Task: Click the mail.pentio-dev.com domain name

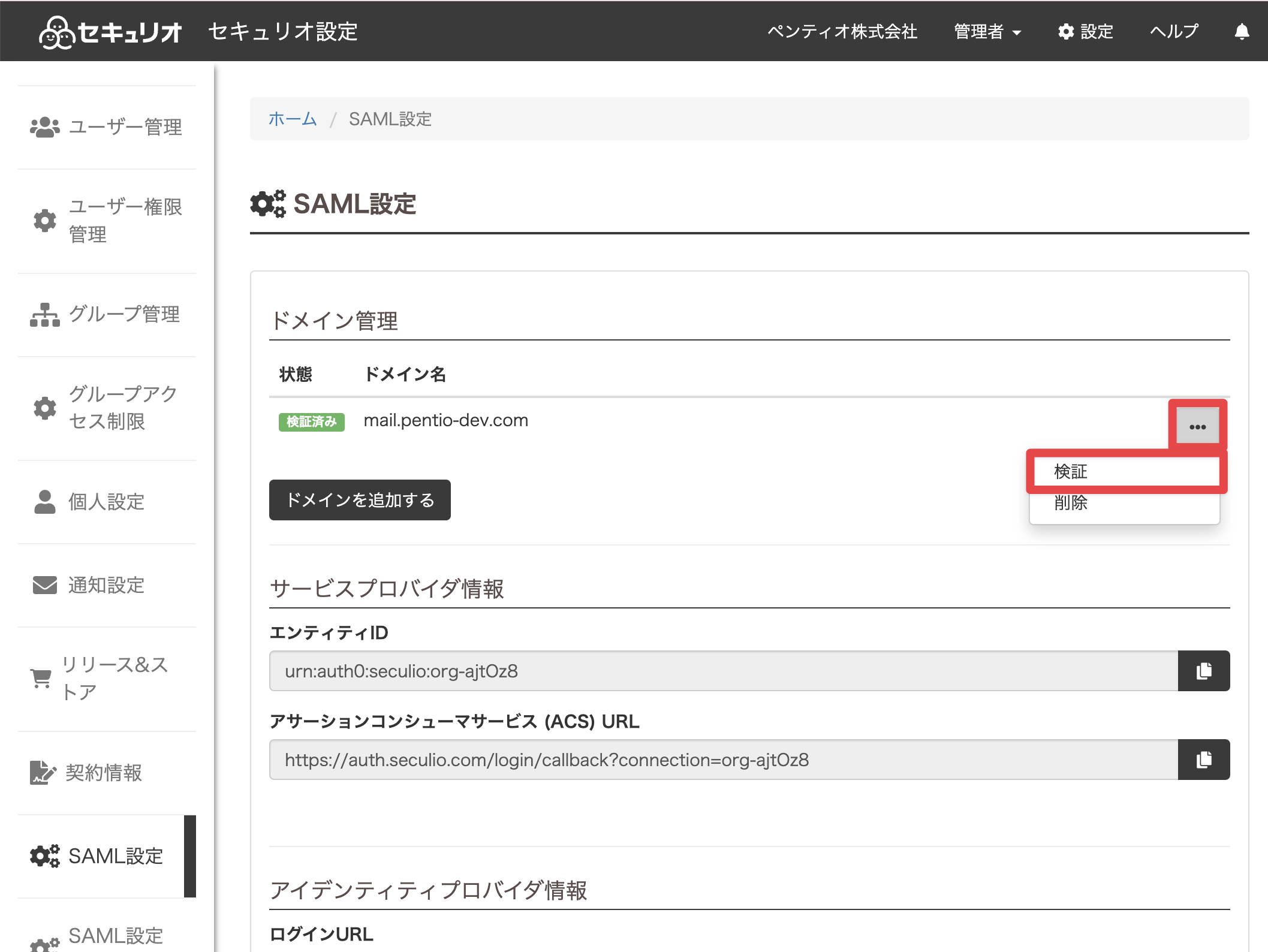Action: 446,420
